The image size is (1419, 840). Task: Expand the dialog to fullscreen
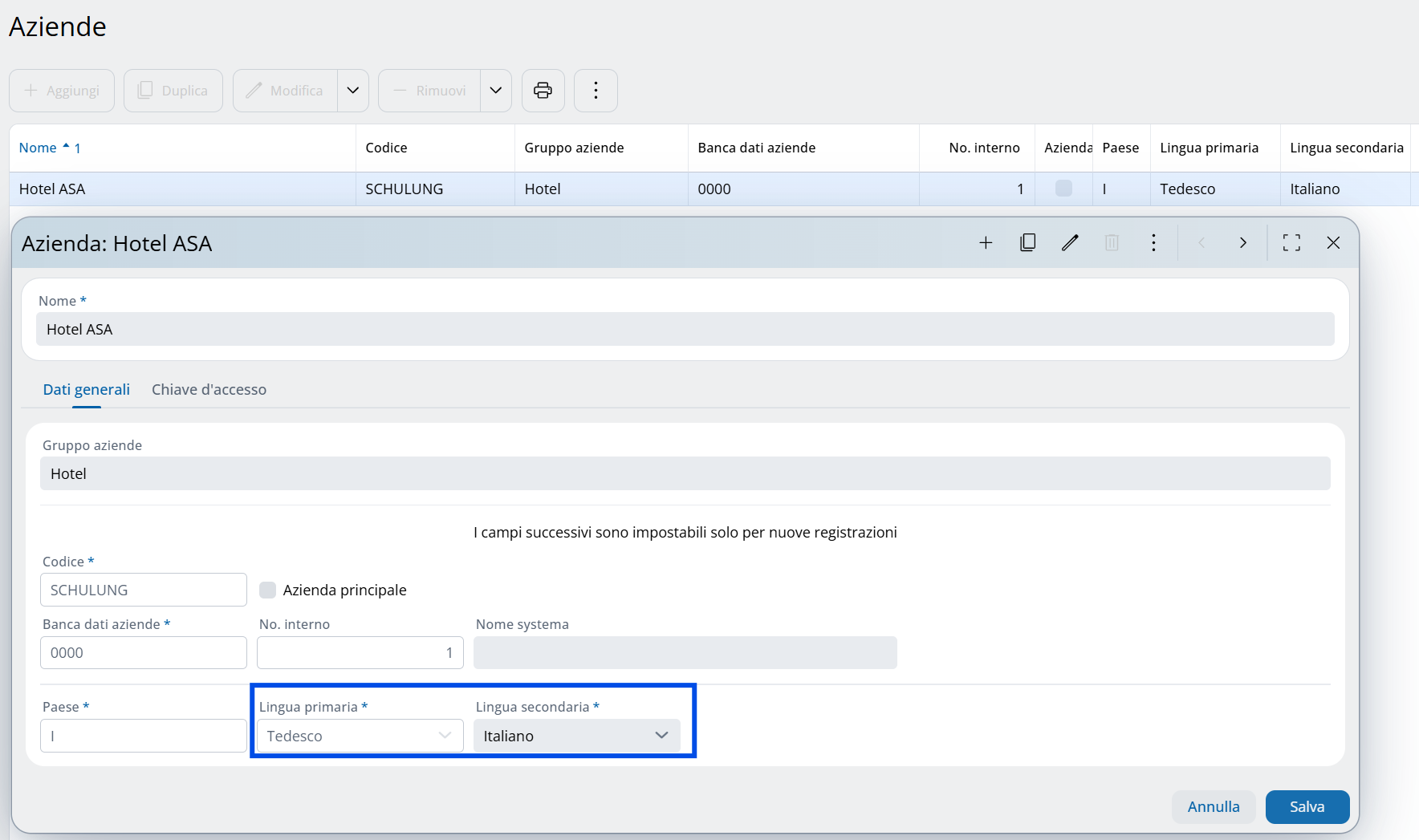coord(1291,243)
